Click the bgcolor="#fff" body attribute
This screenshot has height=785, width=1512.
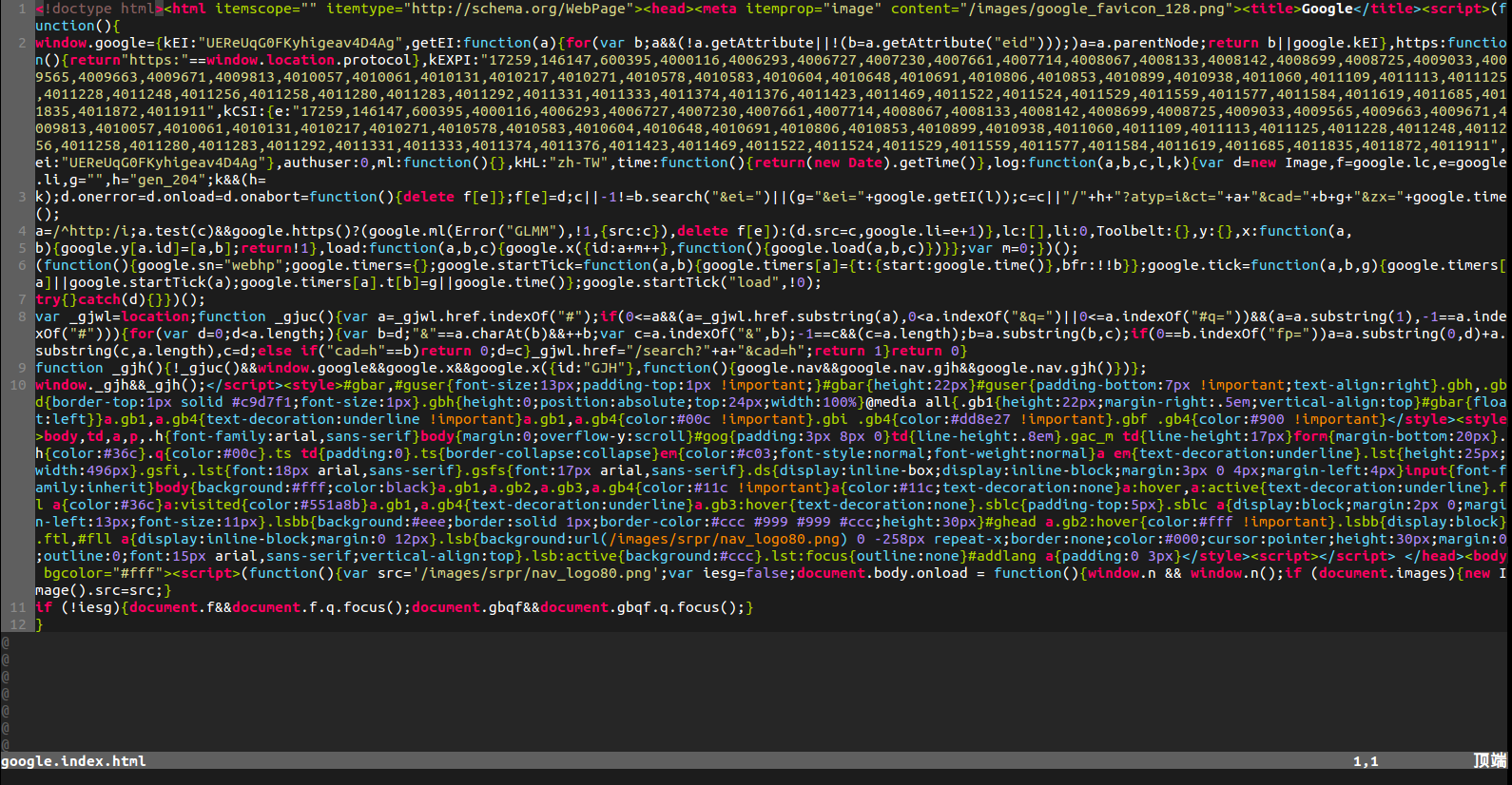pos(104,573)
